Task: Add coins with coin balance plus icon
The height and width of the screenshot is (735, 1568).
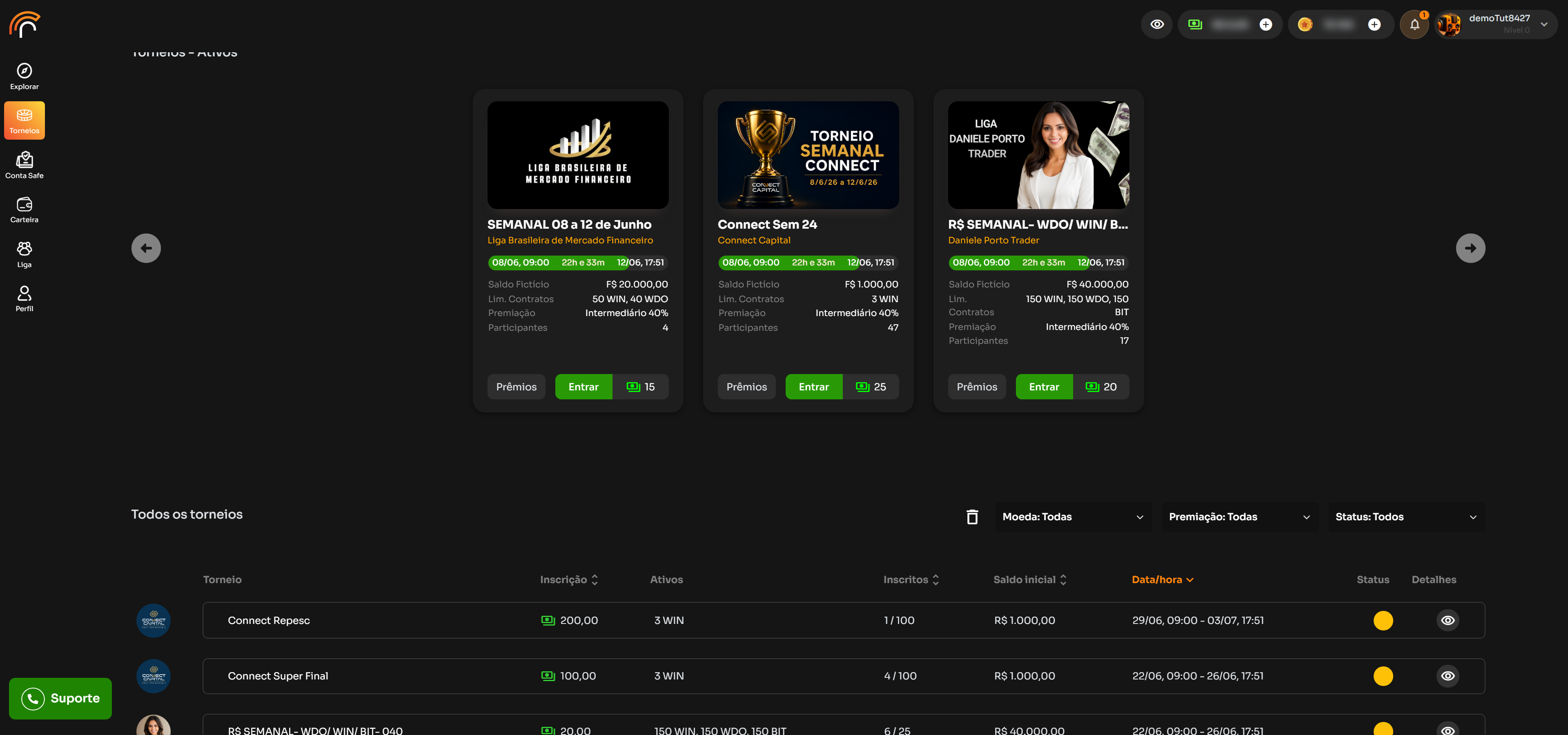Action: click(1374, 24)
